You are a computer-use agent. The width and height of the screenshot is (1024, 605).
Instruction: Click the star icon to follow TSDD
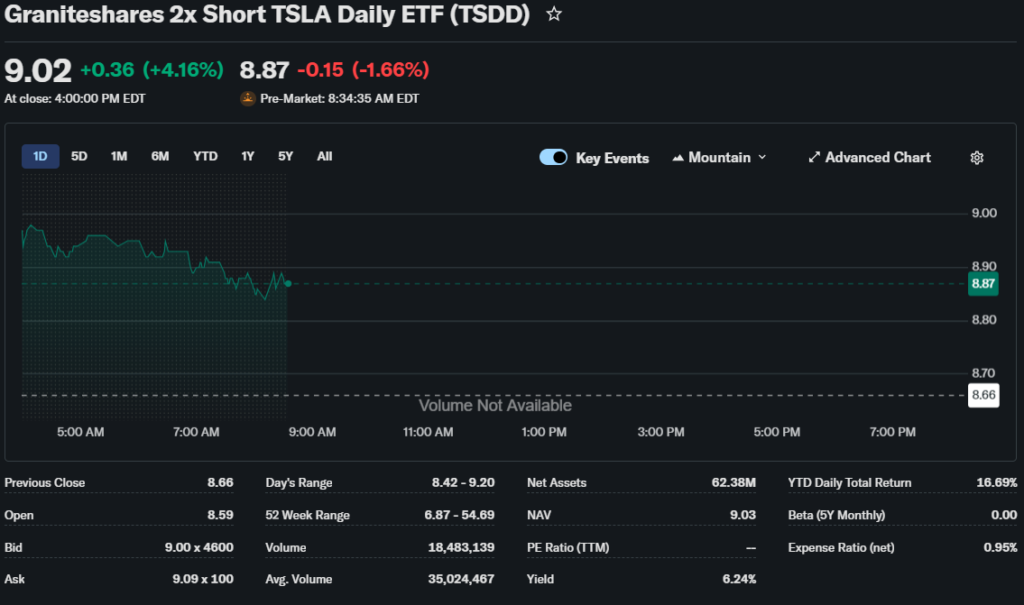554,15
